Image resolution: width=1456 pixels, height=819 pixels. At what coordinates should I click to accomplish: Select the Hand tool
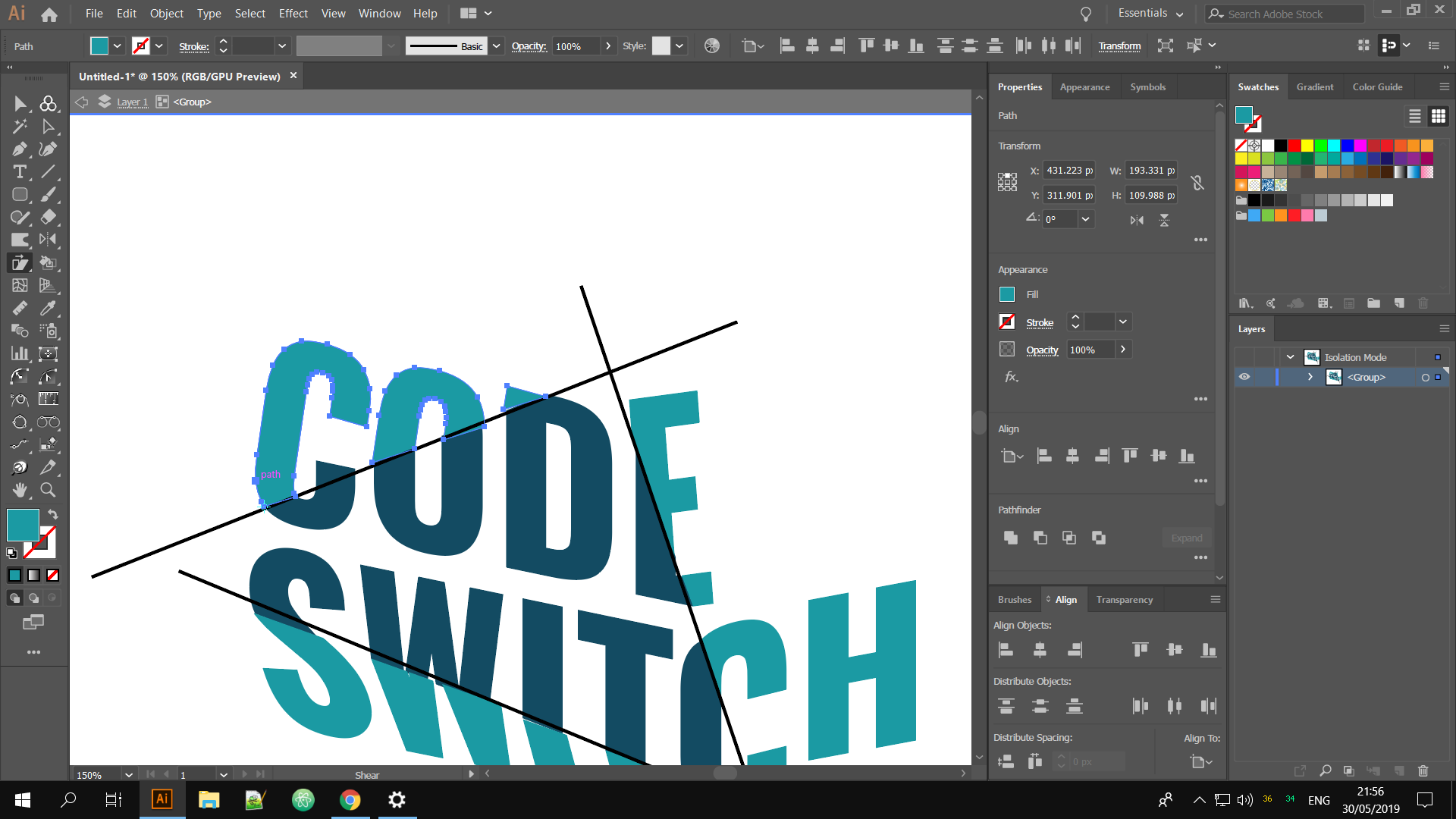(20, 490)
